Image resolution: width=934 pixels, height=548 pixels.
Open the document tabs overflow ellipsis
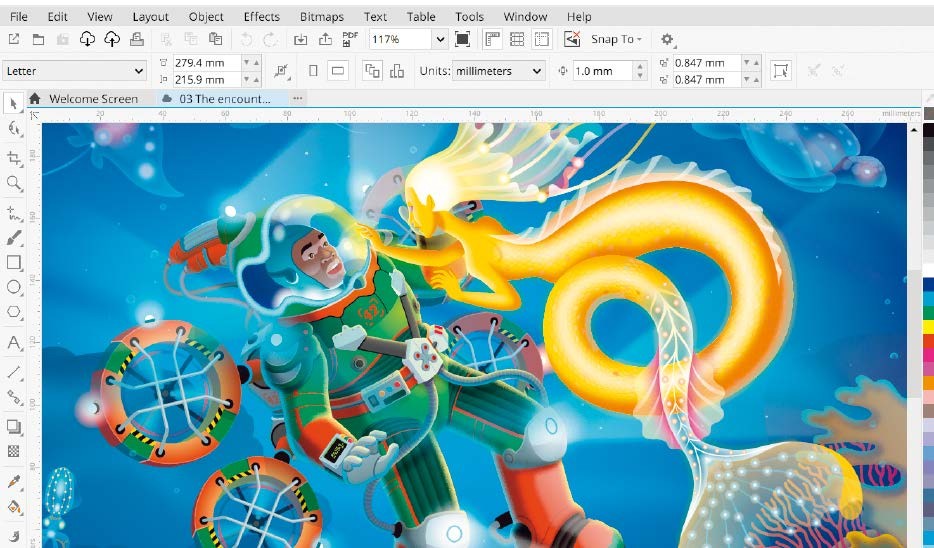coord(298,98)
